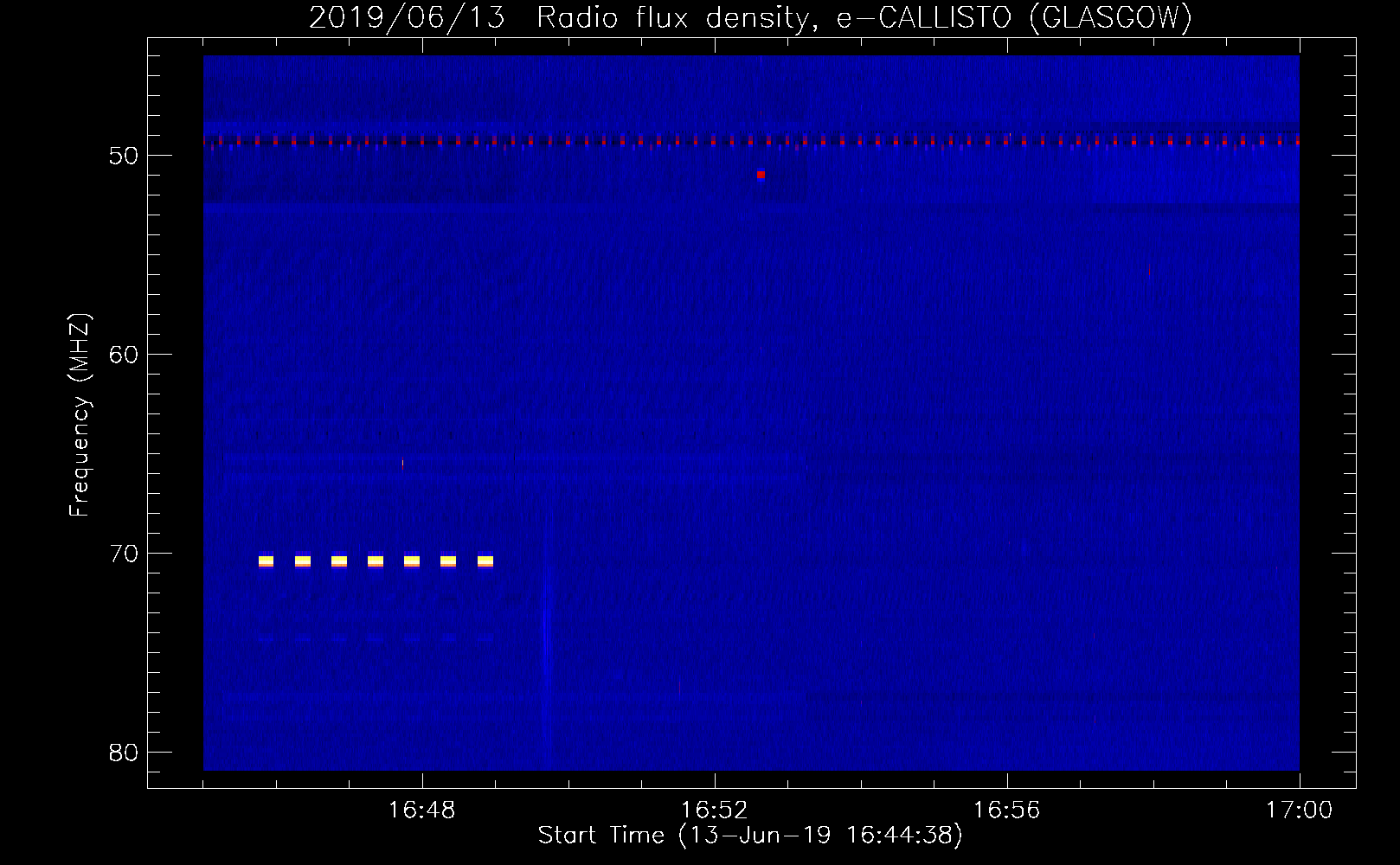Click the last bright yellow burst near 70 MHz
The image size is (1400, 865).
coord(485,561)
